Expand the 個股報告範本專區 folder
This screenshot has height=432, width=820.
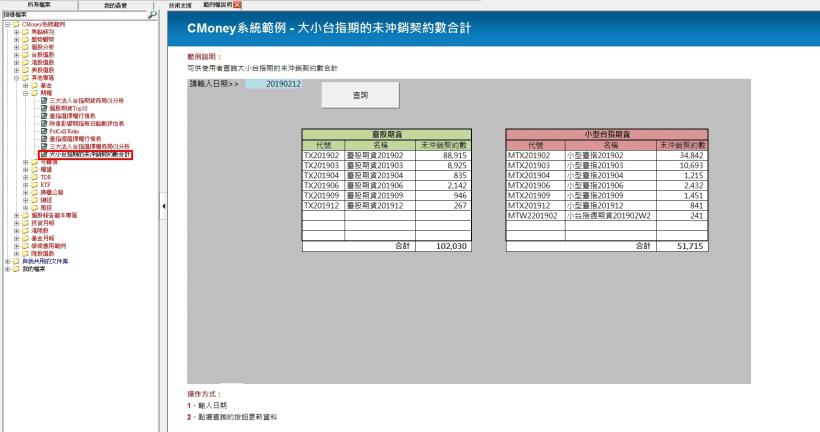pyautogui.click(x=16, y=215)
